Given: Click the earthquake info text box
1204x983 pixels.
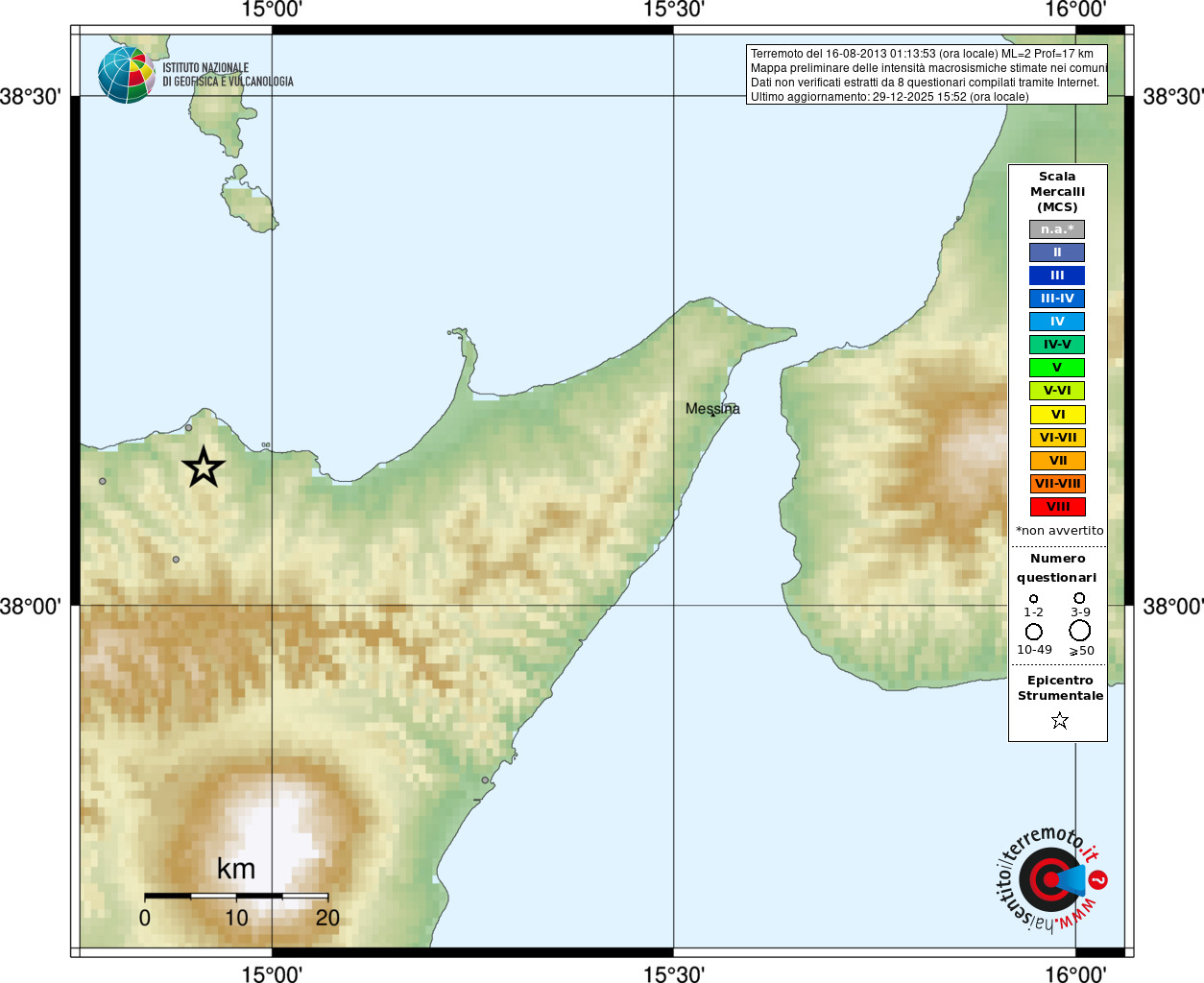Looking at the screenshot, I should (x=927, y=75).
